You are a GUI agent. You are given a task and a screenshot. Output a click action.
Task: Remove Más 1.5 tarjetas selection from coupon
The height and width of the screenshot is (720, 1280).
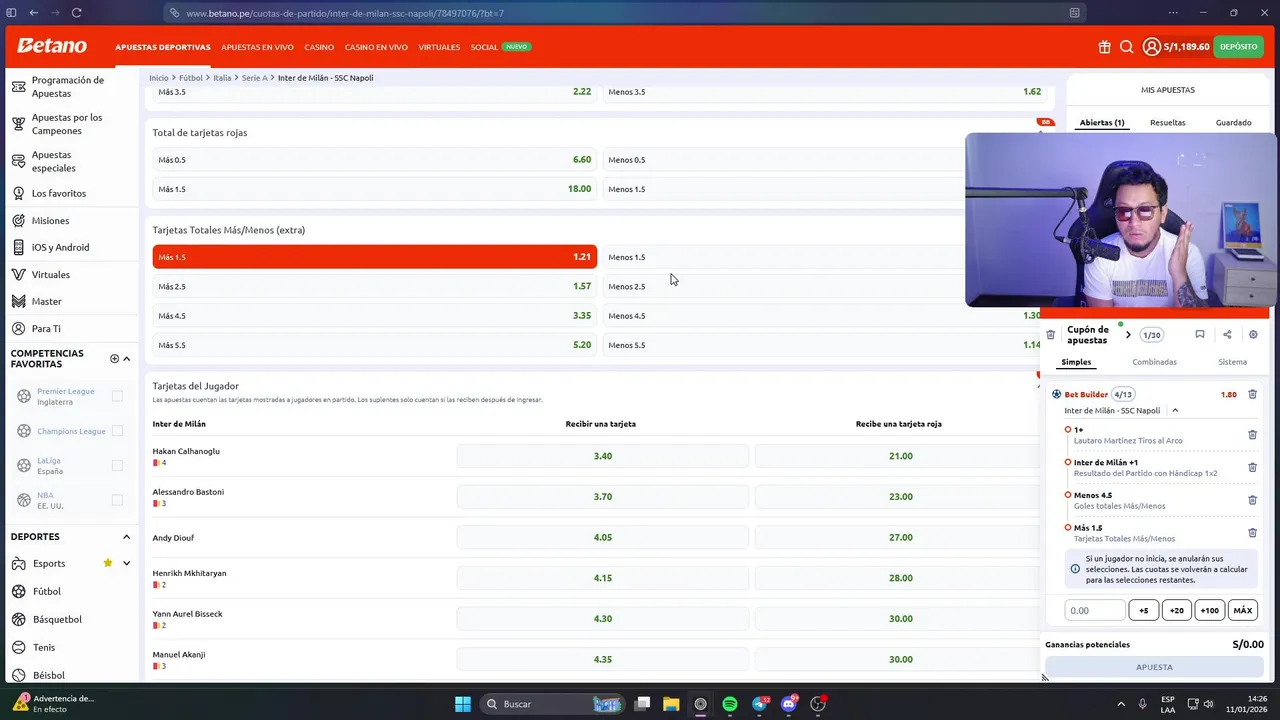pos(1252,533)
